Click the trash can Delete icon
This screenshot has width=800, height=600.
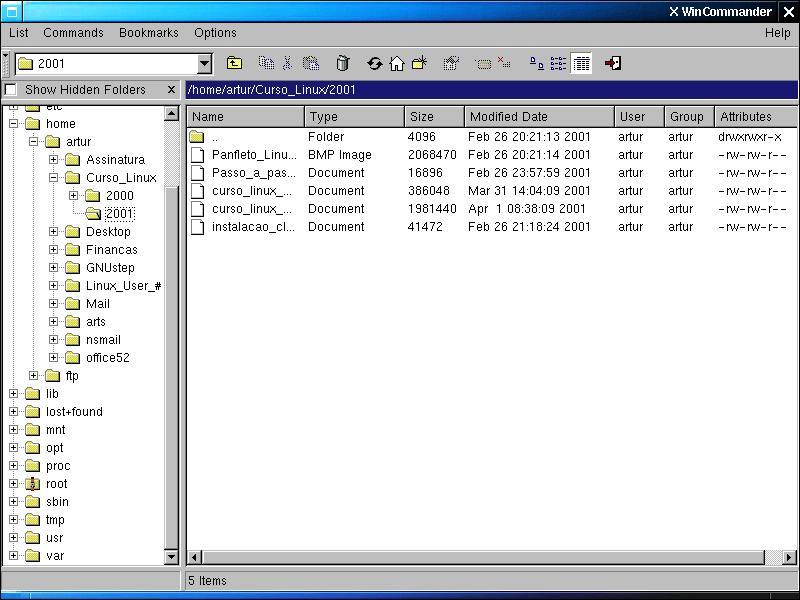(x=343, y=63)
